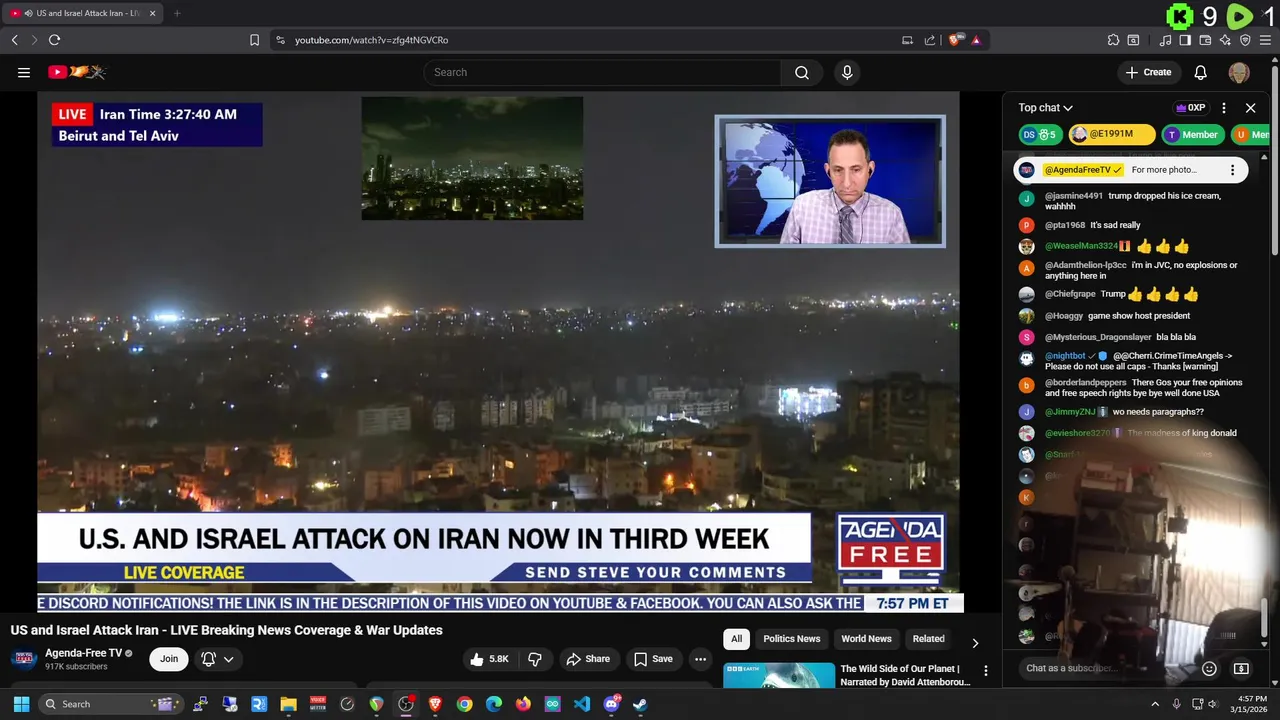Screen dimensions: 1280x720
Task: Click the search magnifier button
Action: click(802, 72)
